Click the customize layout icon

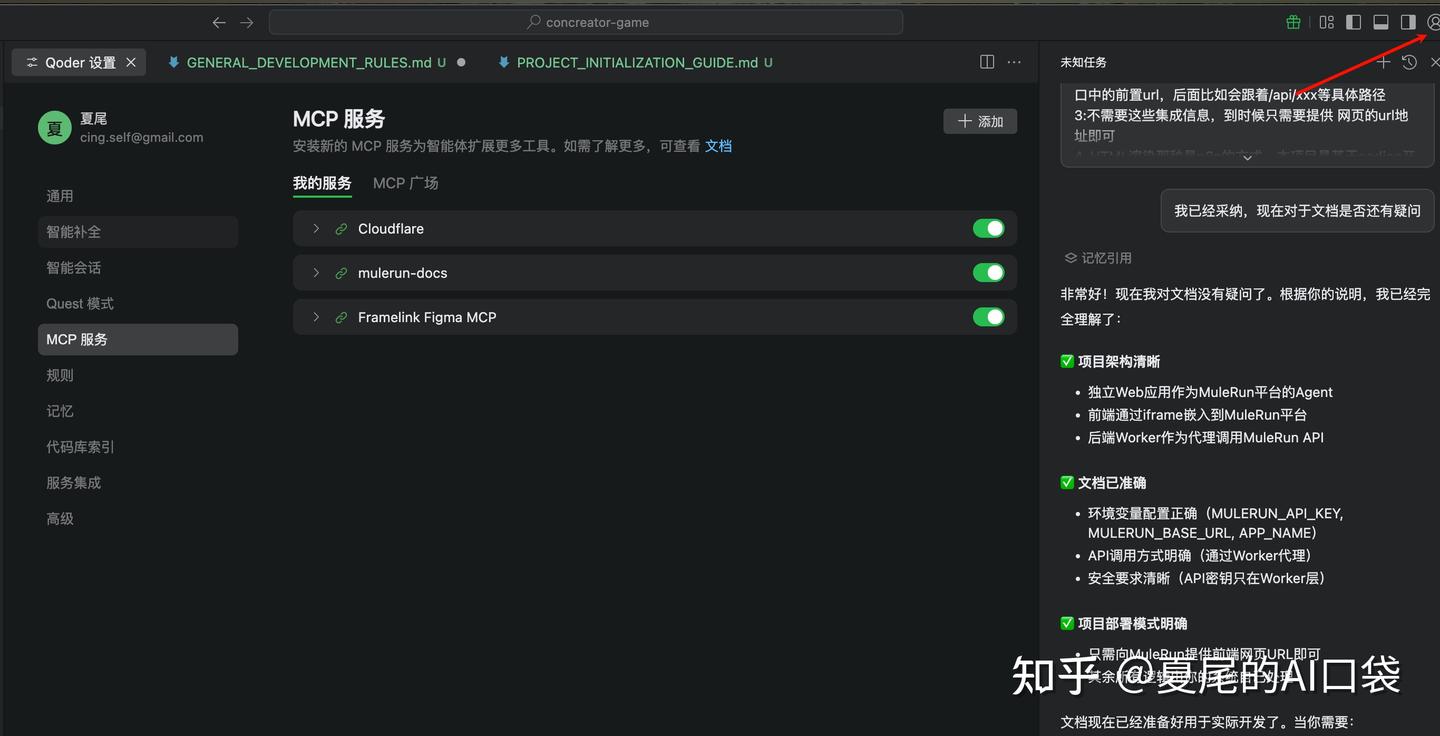point(1326,21)
